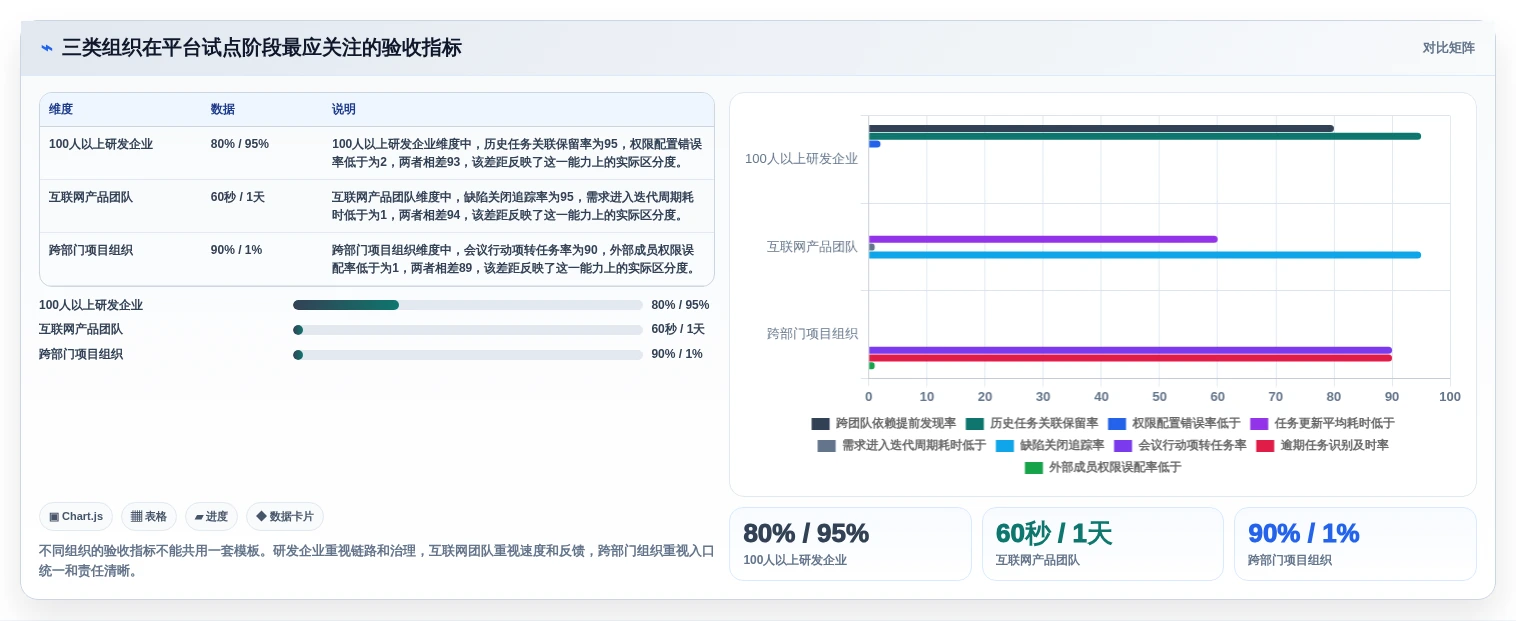Viewport: 1516px width, 621px height.
Task: Click the 数据 column header
Action: coord(223,109)
